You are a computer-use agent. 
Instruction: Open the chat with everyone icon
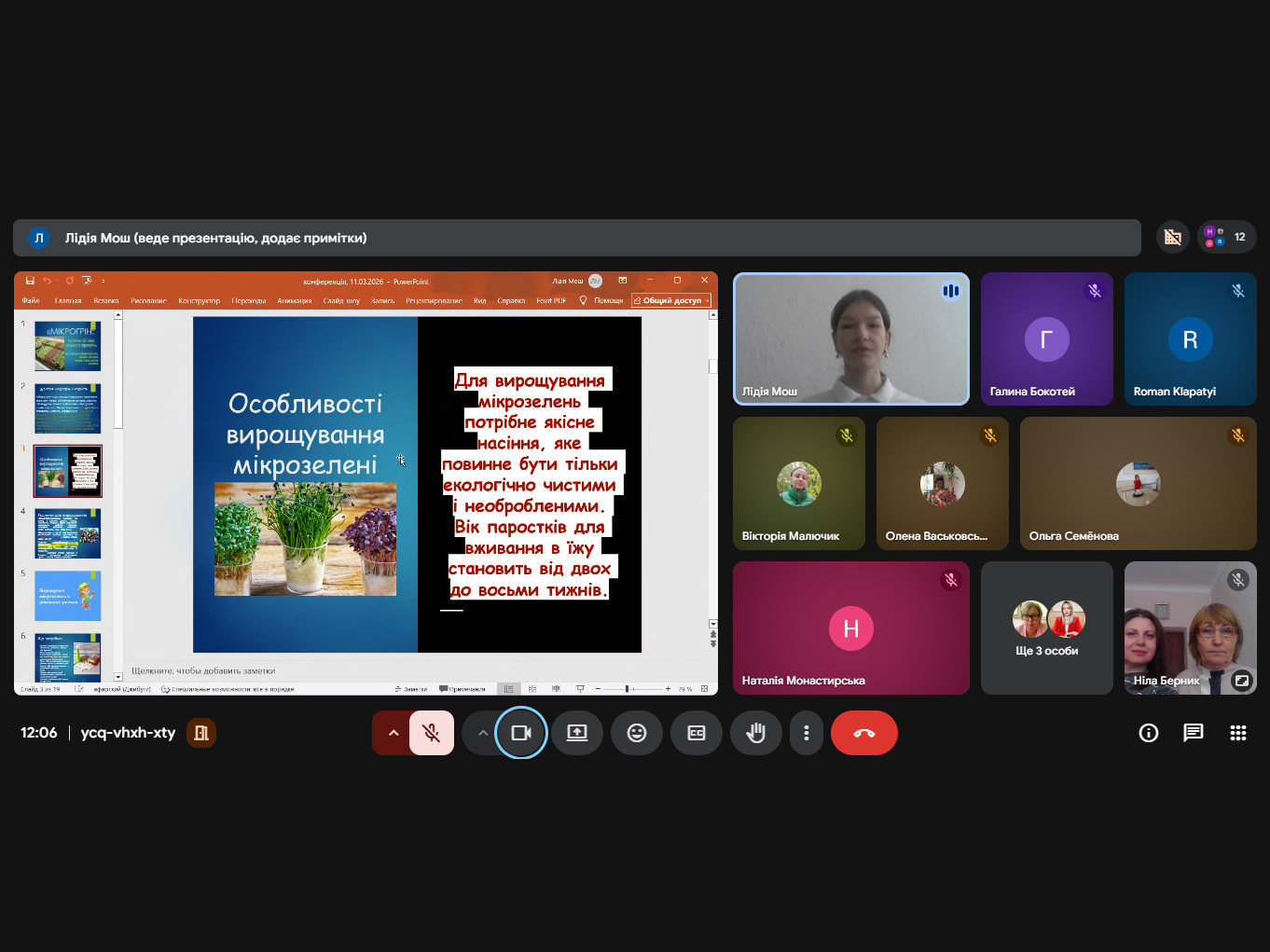tap(1194, 733)
